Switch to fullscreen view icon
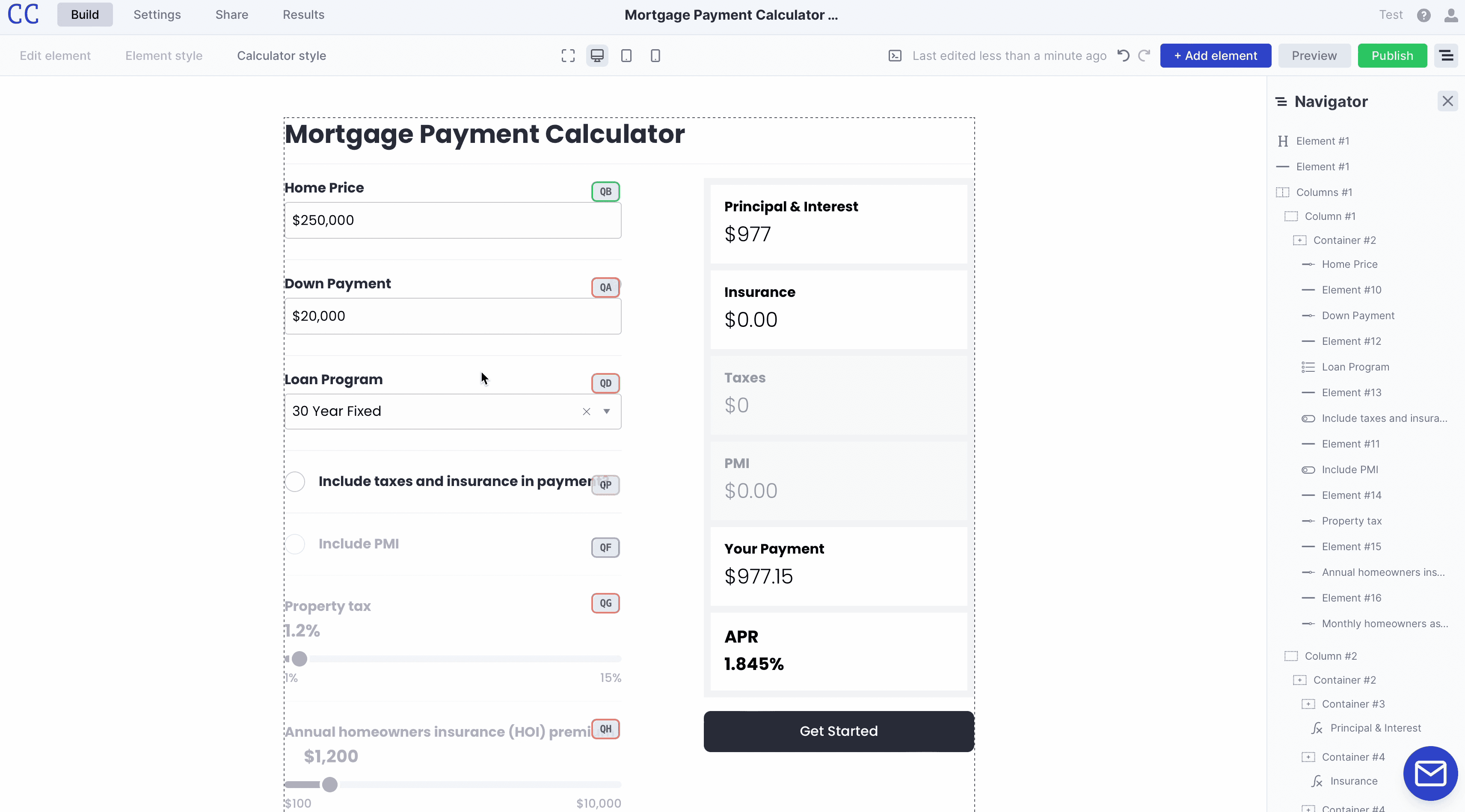 [x=568, y=56]
